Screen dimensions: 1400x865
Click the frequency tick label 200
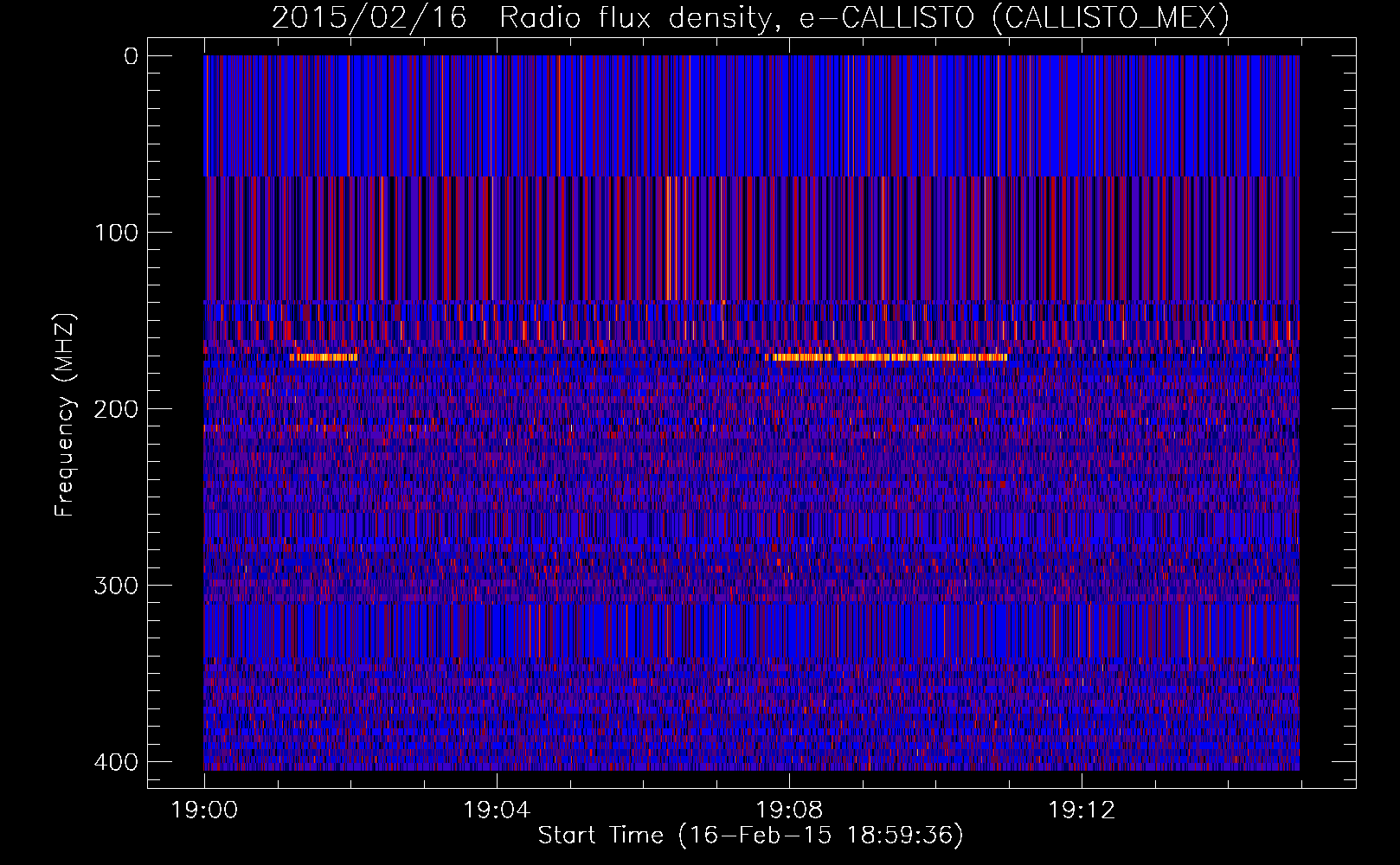click(x=114, y=409)
